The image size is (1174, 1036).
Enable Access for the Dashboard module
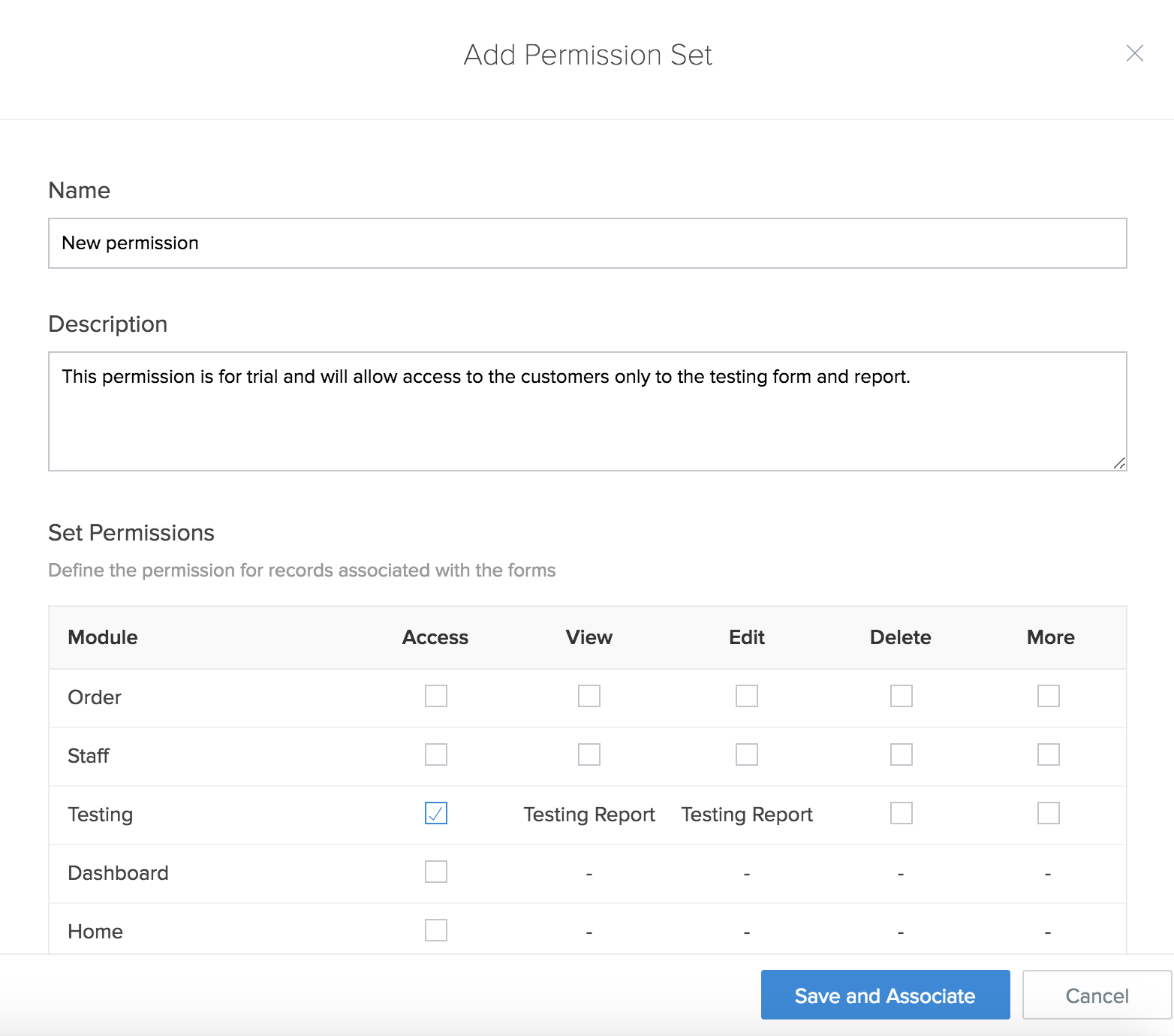[436, 872]
